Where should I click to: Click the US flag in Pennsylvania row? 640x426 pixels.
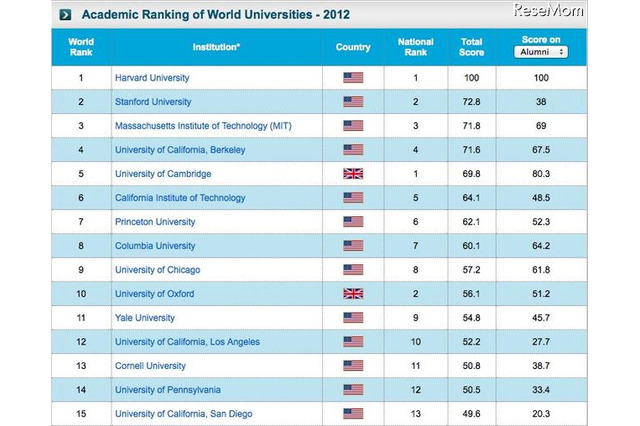(x=353, y=390)
